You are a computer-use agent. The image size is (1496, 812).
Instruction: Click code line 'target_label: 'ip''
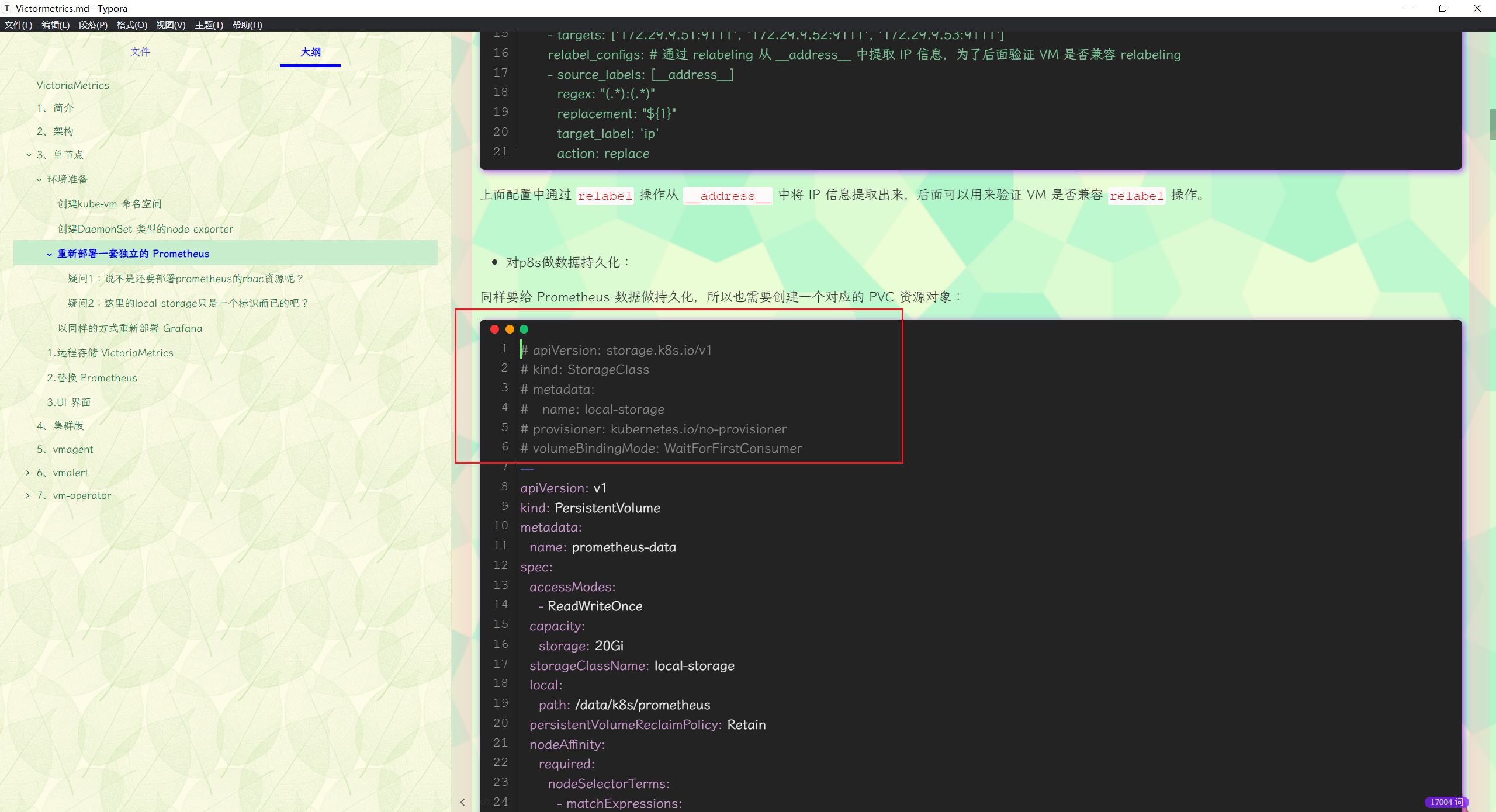tap(608, 134)
